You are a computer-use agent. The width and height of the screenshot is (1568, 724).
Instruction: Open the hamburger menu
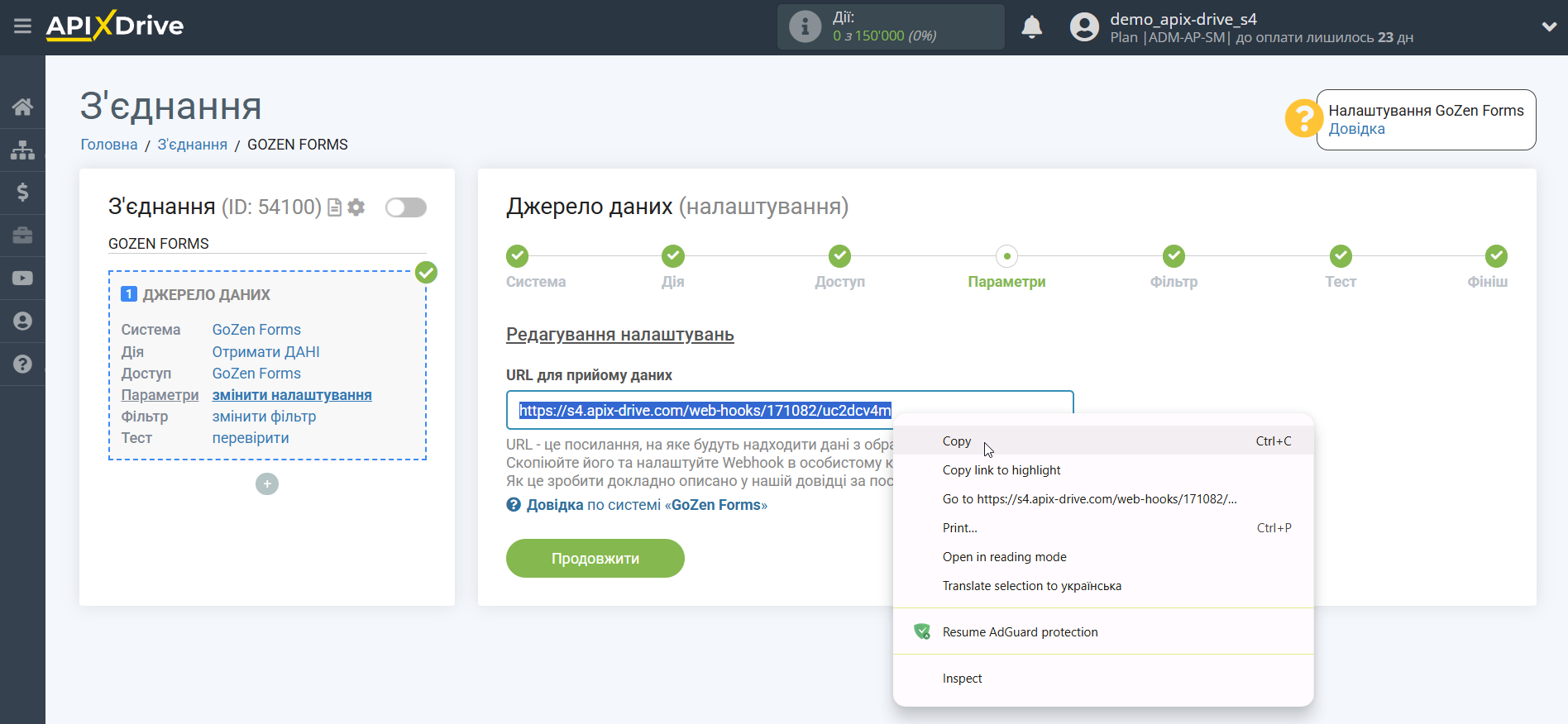click(x=22, y=26)
